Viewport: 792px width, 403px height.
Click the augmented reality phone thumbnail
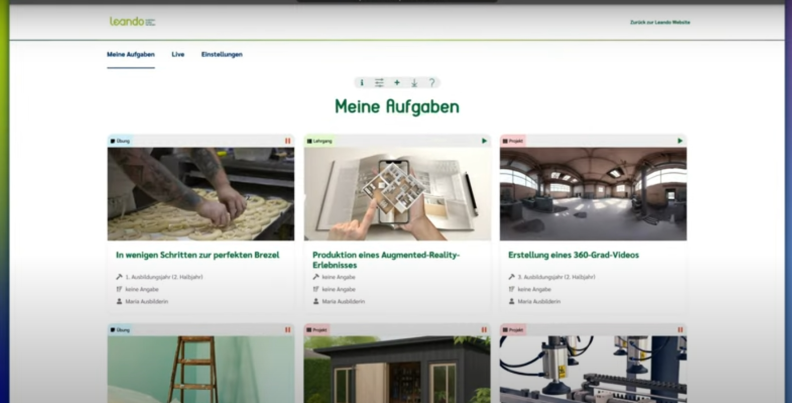pos(397,194)
